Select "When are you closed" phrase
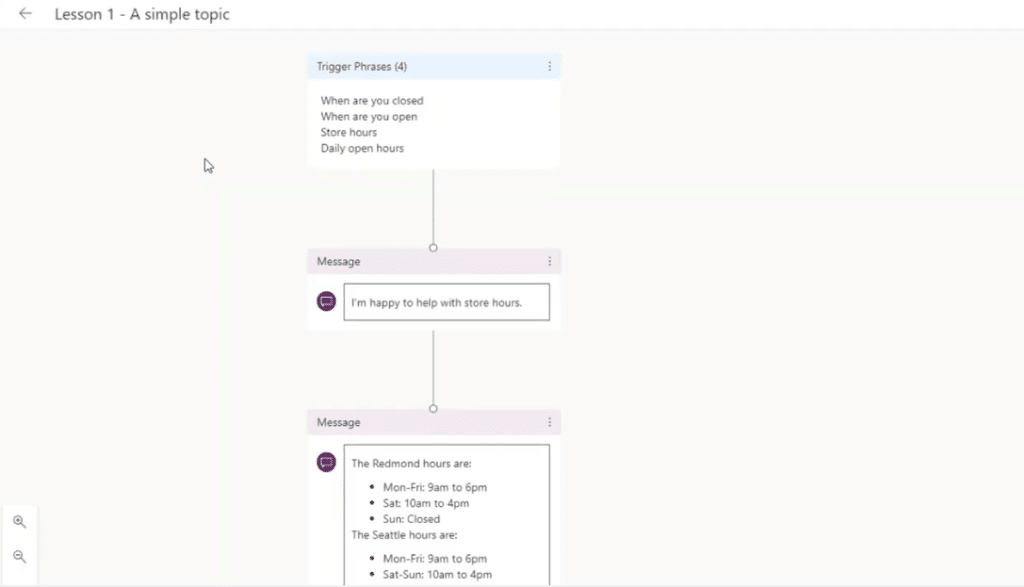The height and width of the screenshot is (587, 1024). click(372, 101)
